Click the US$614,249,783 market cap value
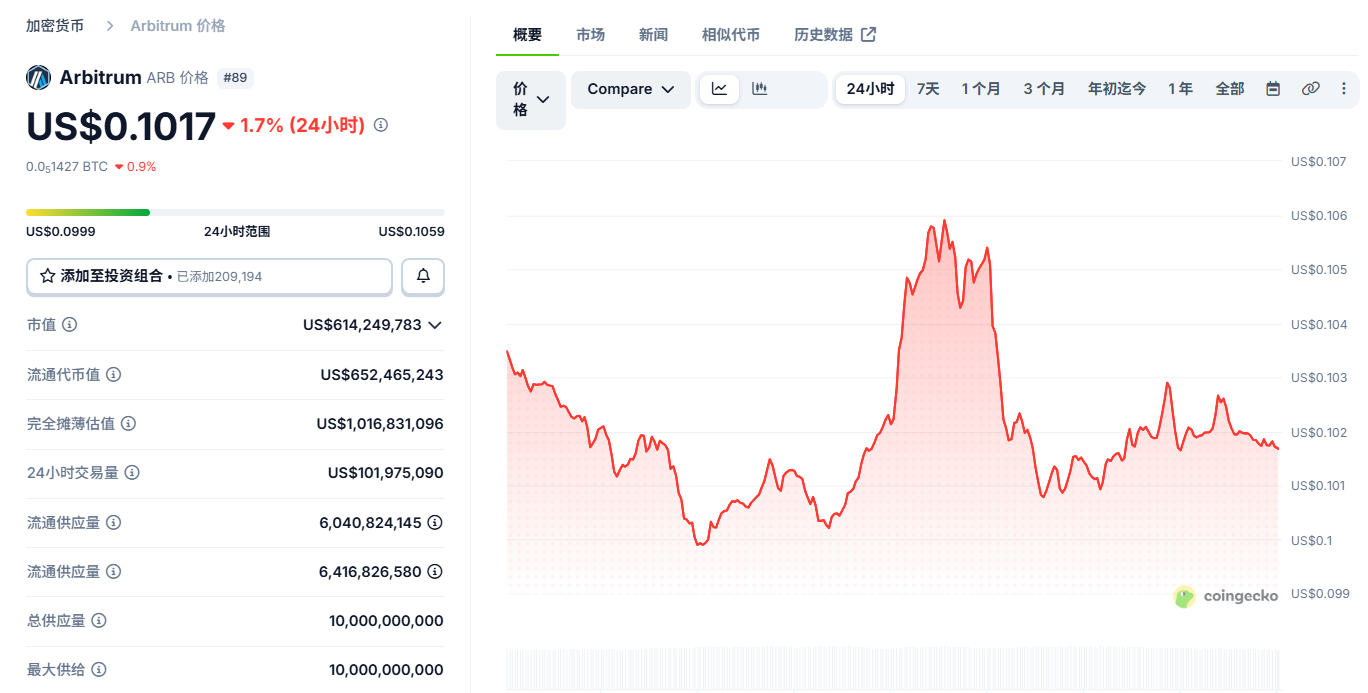This screenshot has height=693, width=1368. [362, 325]
